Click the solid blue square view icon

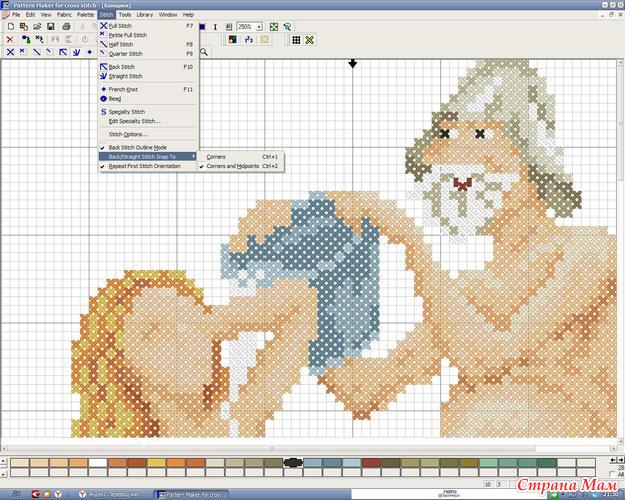click(202, 27)
